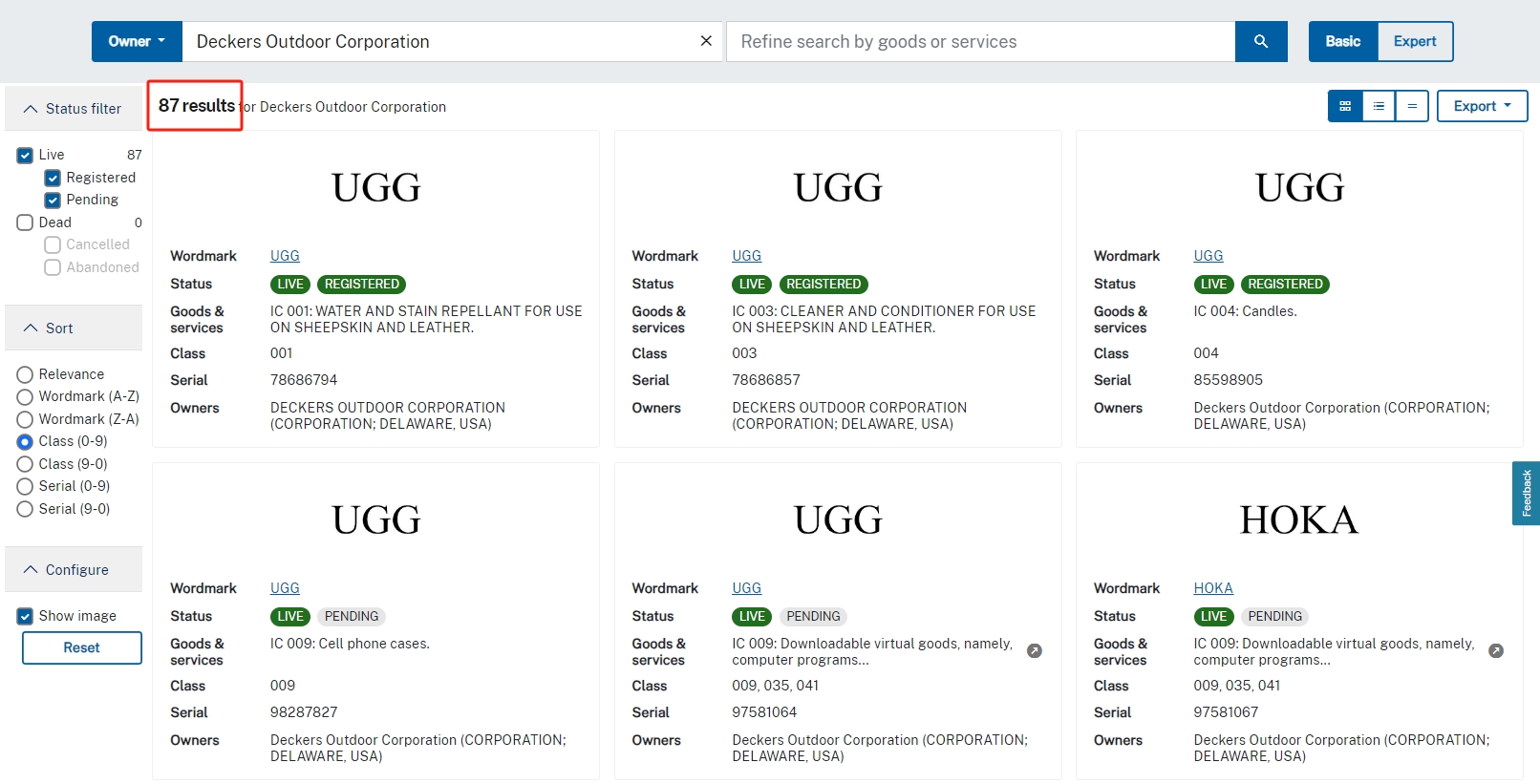The height and width of the screenshot is (784, 1540).
Task: Clear the Deckers Outdoor Corporation search text
Action: [706, 41]
